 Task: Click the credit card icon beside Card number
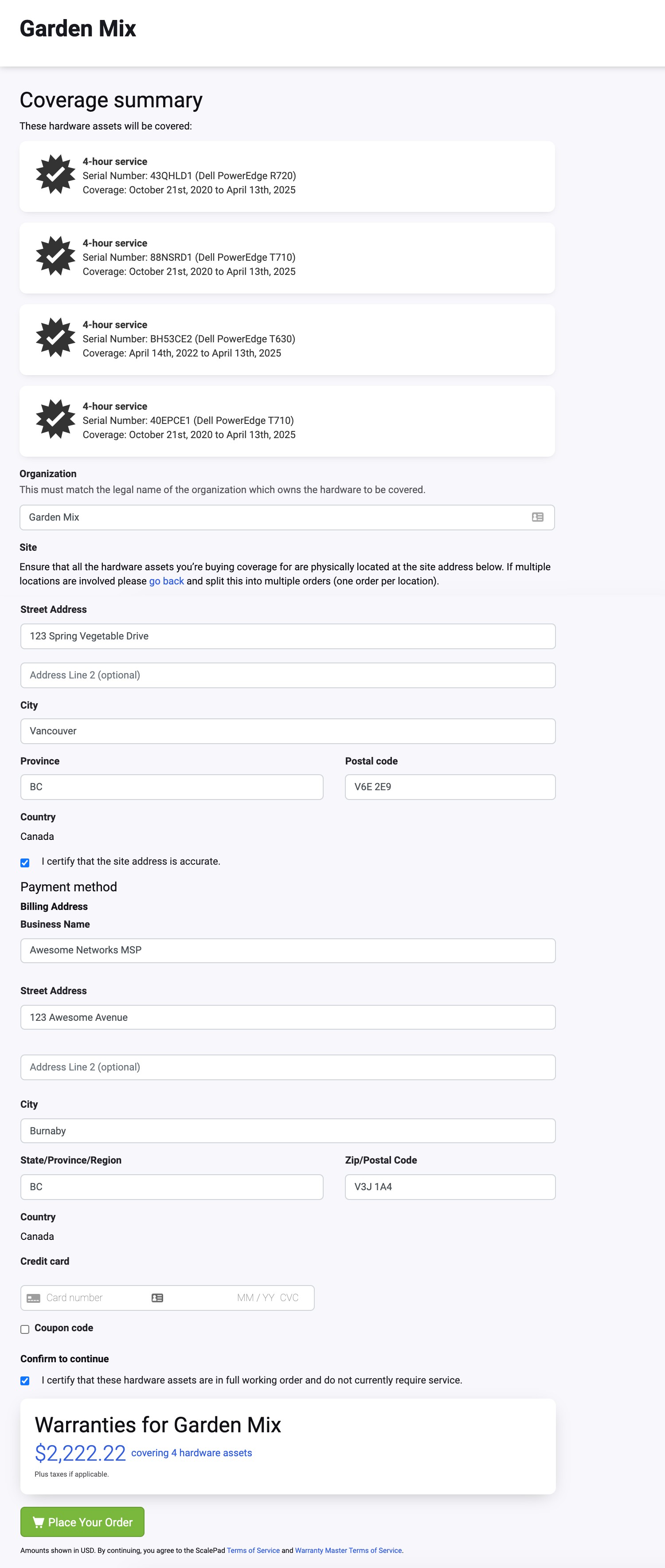coord(33,1298)
